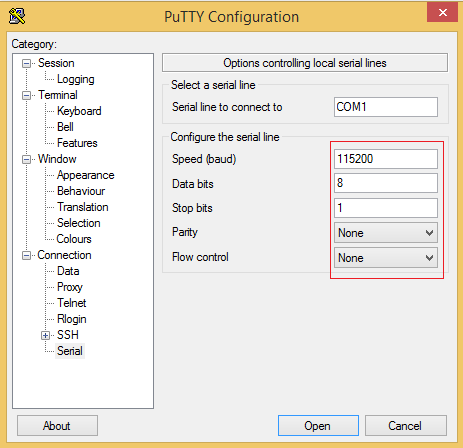This screenshot has height=448, width=463.
Task: Select Telnet in the Connection tree
Action: point(72,303)
